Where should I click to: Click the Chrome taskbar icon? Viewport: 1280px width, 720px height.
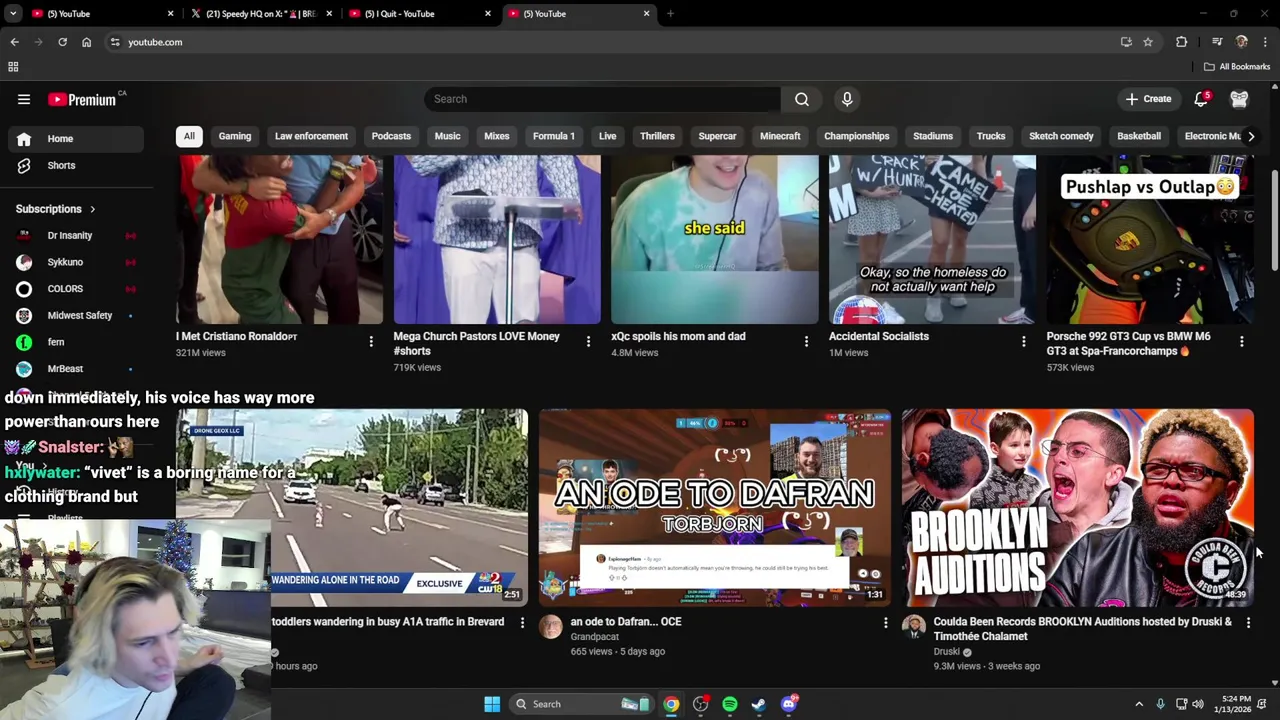pyautogui.click(x=671, y=704)
